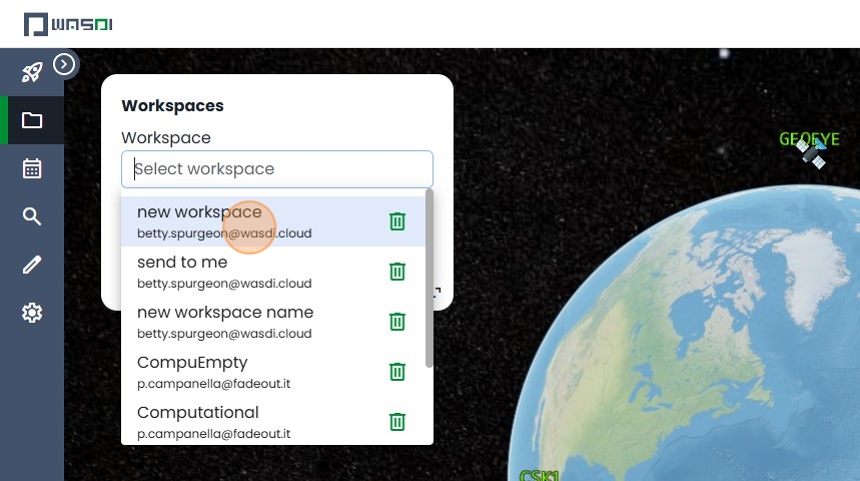Open the search magnifier icon in sidebar
The height and width of the screenshot is (481, 860).
pyautogui.click(x=32, y=217)
